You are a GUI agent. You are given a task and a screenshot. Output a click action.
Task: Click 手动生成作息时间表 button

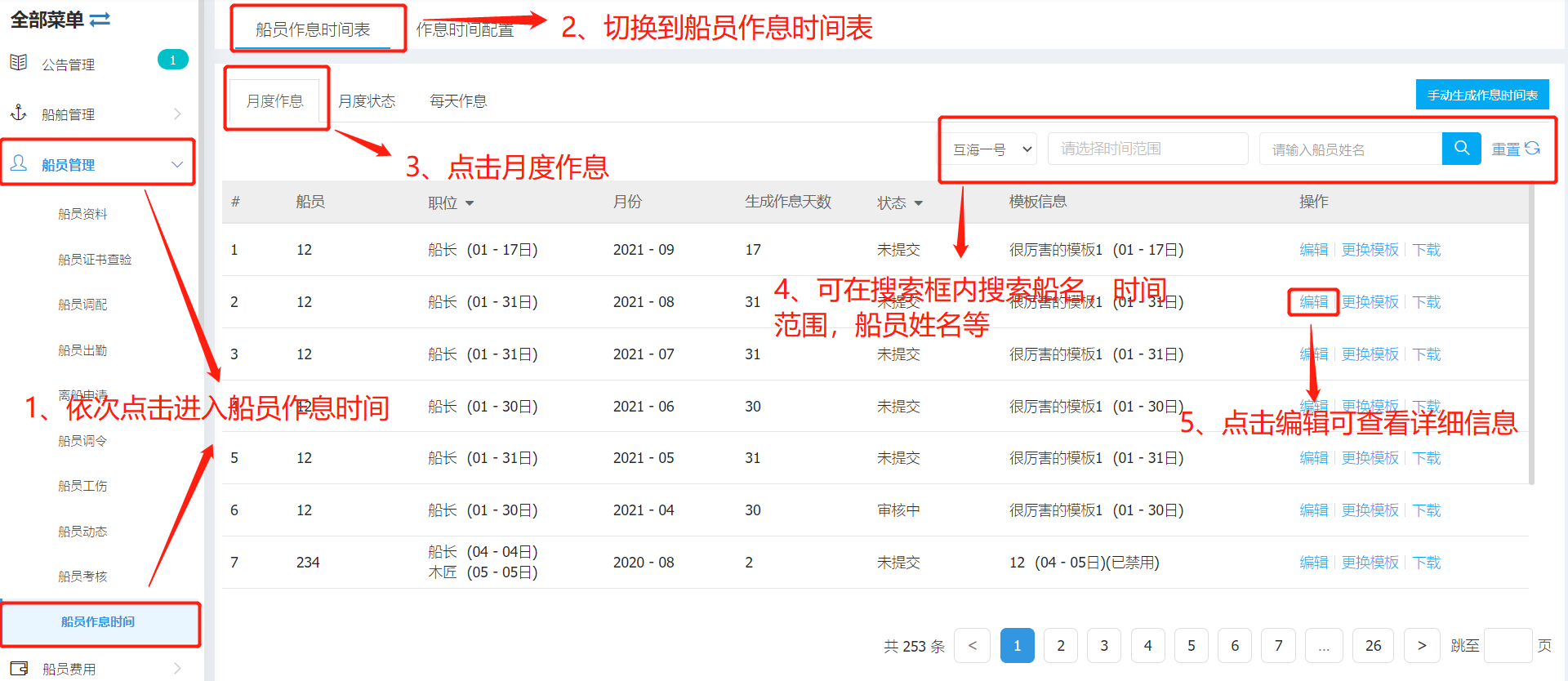coord(1482,95)
